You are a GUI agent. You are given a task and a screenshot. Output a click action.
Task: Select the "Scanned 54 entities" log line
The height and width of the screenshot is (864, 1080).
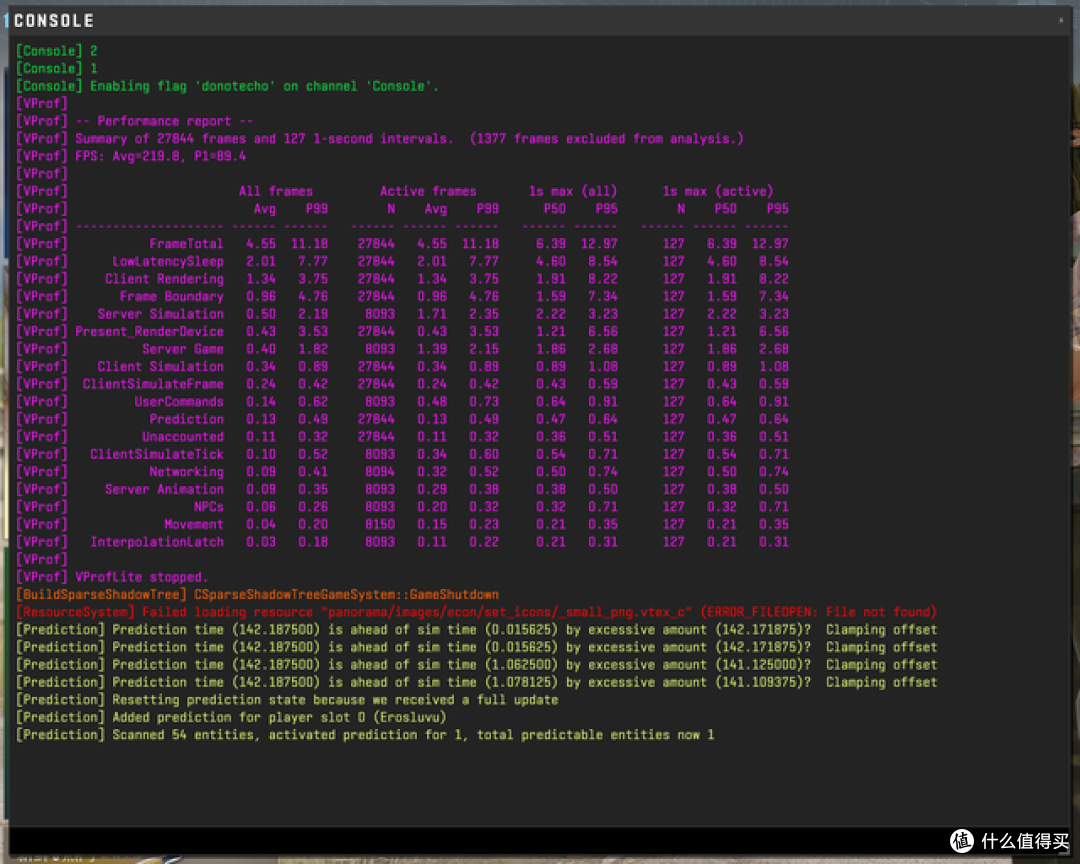coord(365,735)
